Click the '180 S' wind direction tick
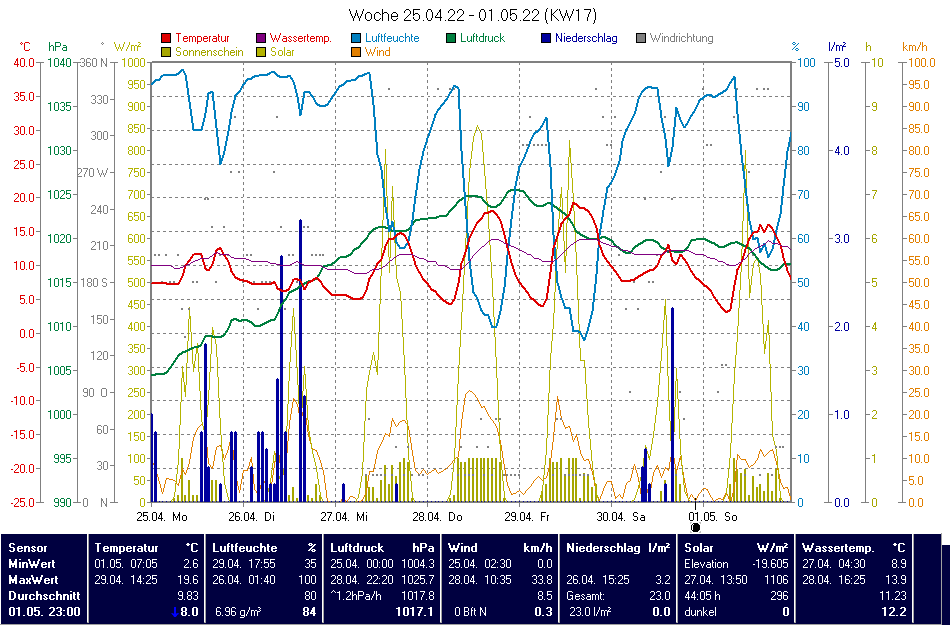 [94, 283]
